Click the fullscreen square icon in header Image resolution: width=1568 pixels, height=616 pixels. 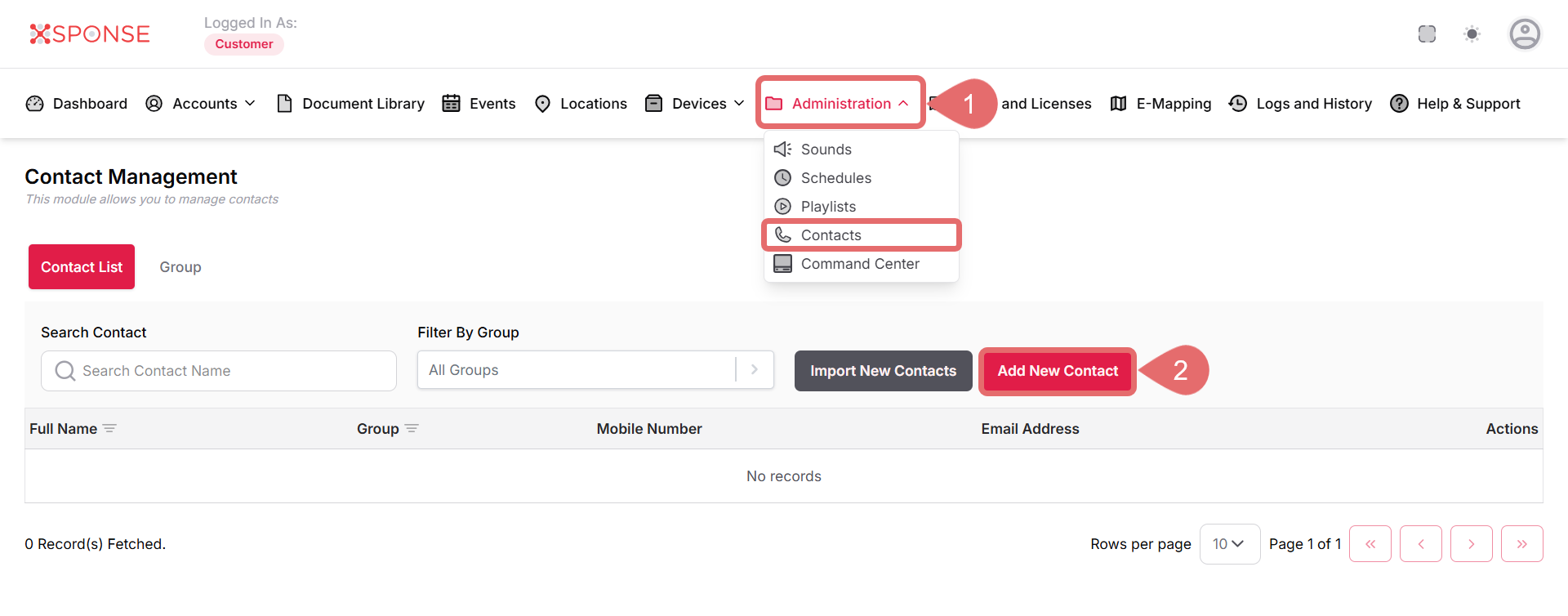click(1427, 34)
